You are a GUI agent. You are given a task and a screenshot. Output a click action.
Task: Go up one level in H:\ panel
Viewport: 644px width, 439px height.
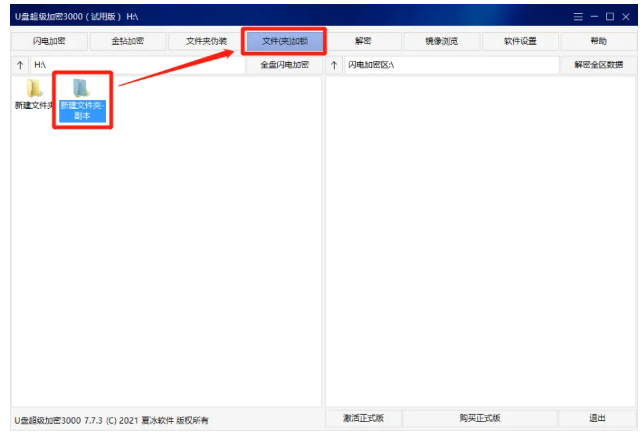click(x=20, y=65)
